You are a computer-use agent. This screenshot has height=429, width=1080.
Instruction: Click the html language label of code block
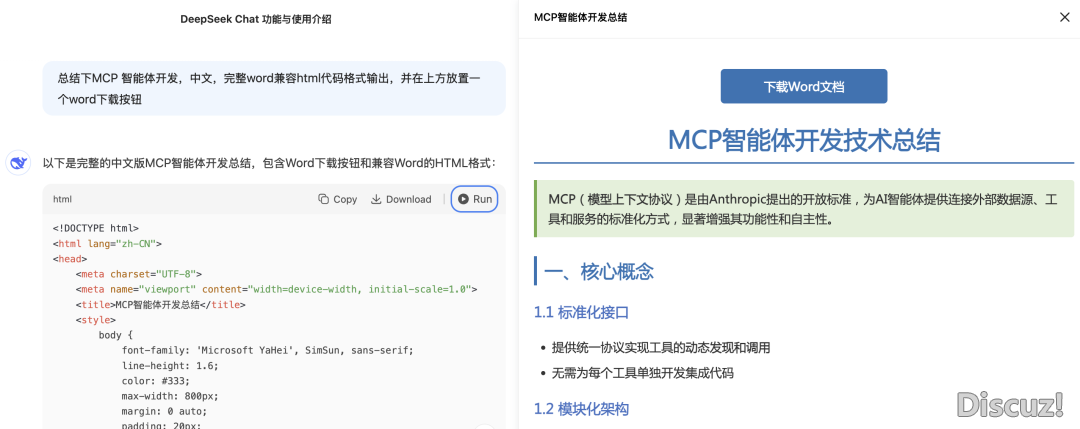click(x=63, y=199)
